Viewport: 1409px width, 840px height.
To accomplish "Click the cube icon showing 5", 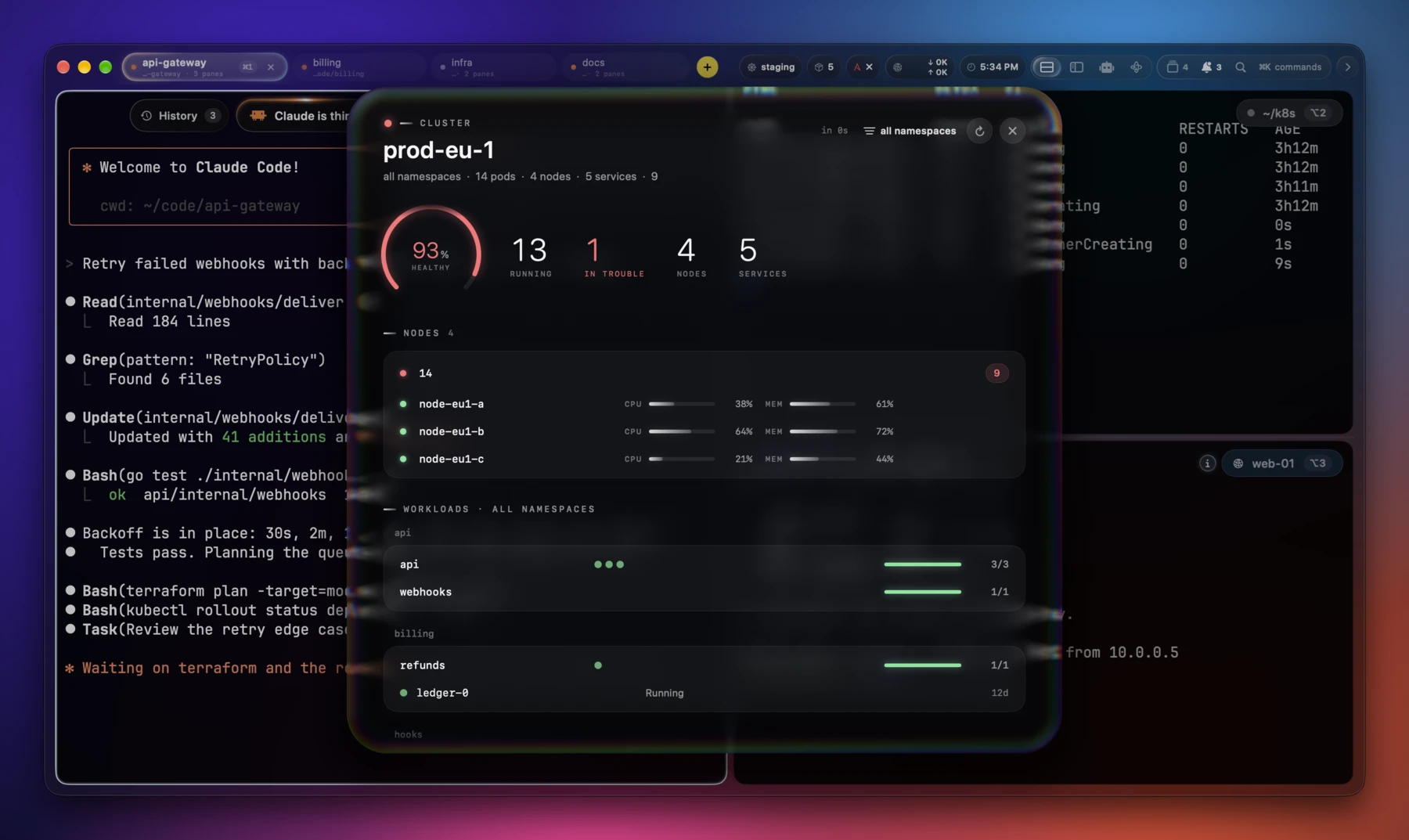I will tap(824, 67).
